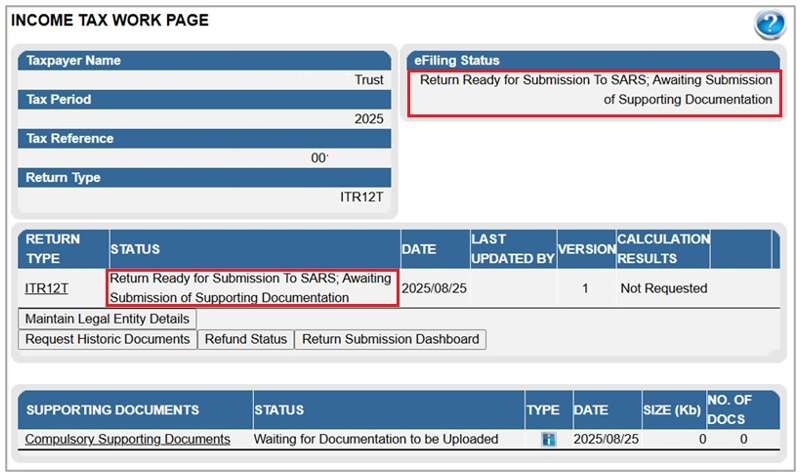Screen dimensions: 801x476
Task: Open the Compulsory Supporting Documents link
Action: [127, 439]
